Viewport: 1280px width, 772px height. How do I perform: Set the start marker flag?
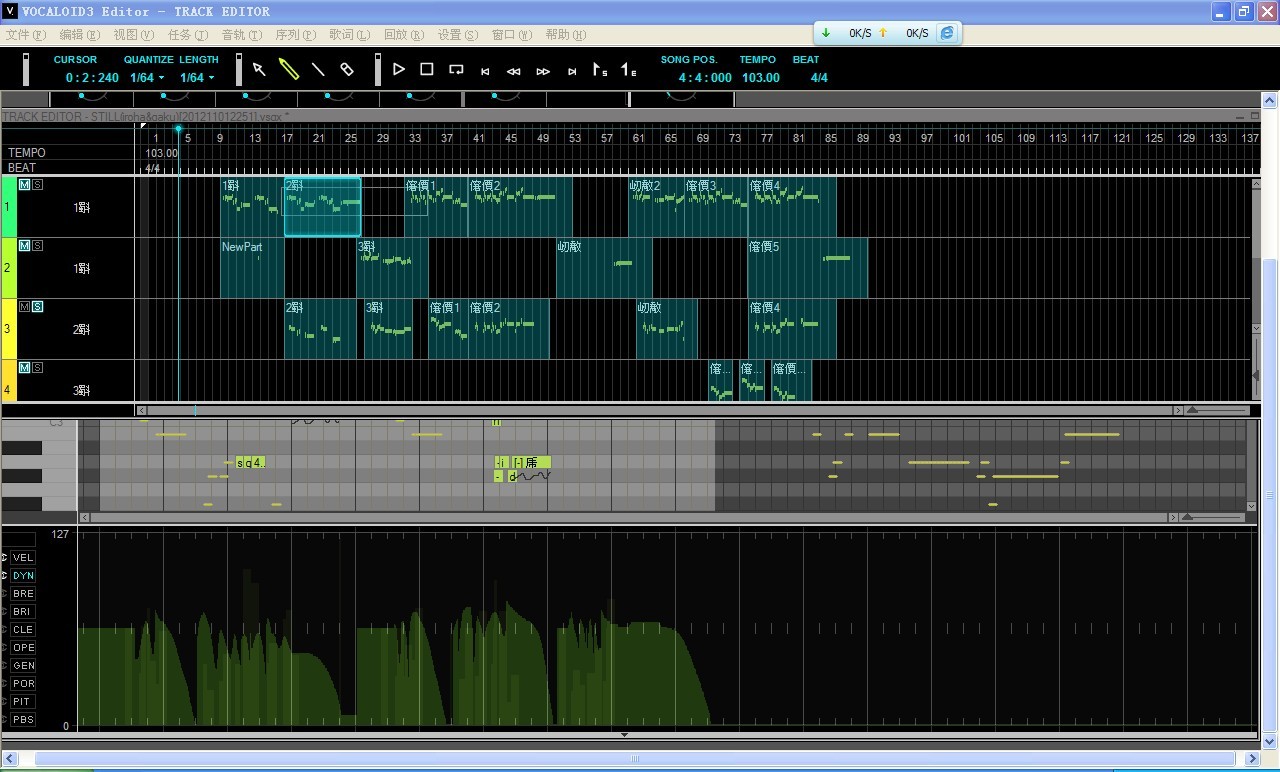(x=600, y=69)
